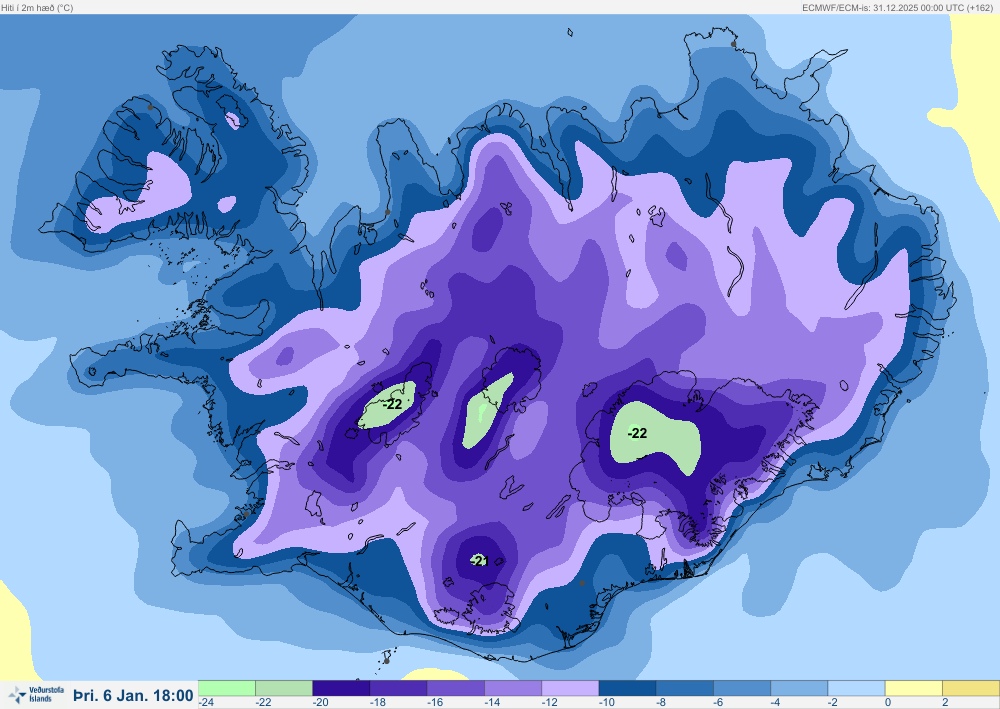Select the legend swatch between -14 and -12

click(x=513, y=688)
